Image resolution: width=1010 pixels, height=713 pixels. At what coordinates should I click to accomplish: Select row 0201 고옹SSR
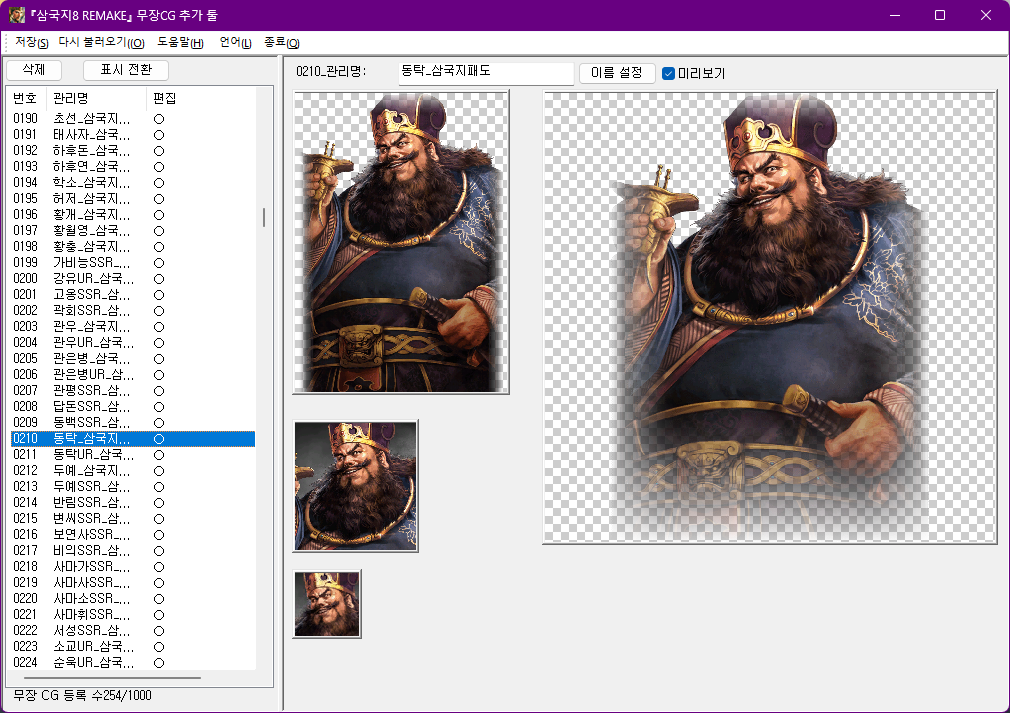tap(133, 294)
